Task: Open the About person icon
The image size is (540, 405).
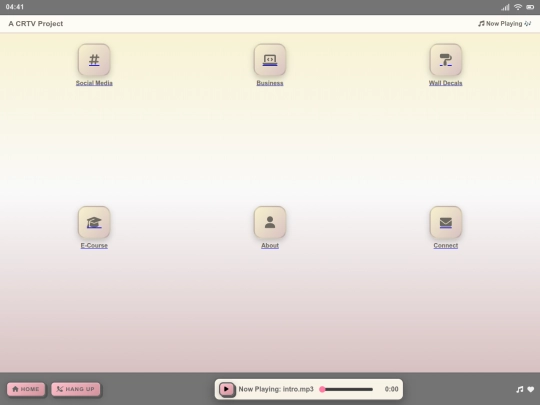Action: pyautogui.click(x=270, y=222)
